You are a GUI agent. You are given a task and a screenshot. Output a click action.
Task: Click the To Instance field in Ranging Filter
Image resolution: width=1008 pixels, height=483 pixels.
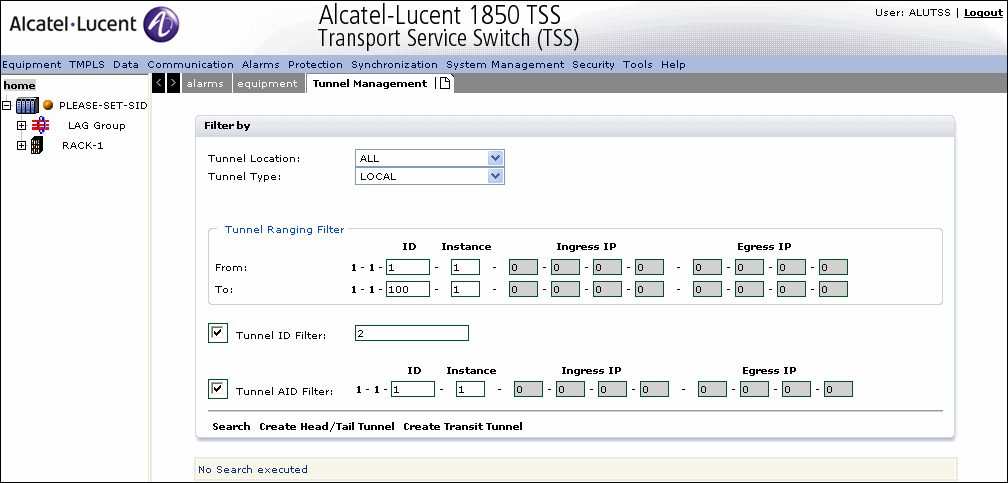click(465, 289)
